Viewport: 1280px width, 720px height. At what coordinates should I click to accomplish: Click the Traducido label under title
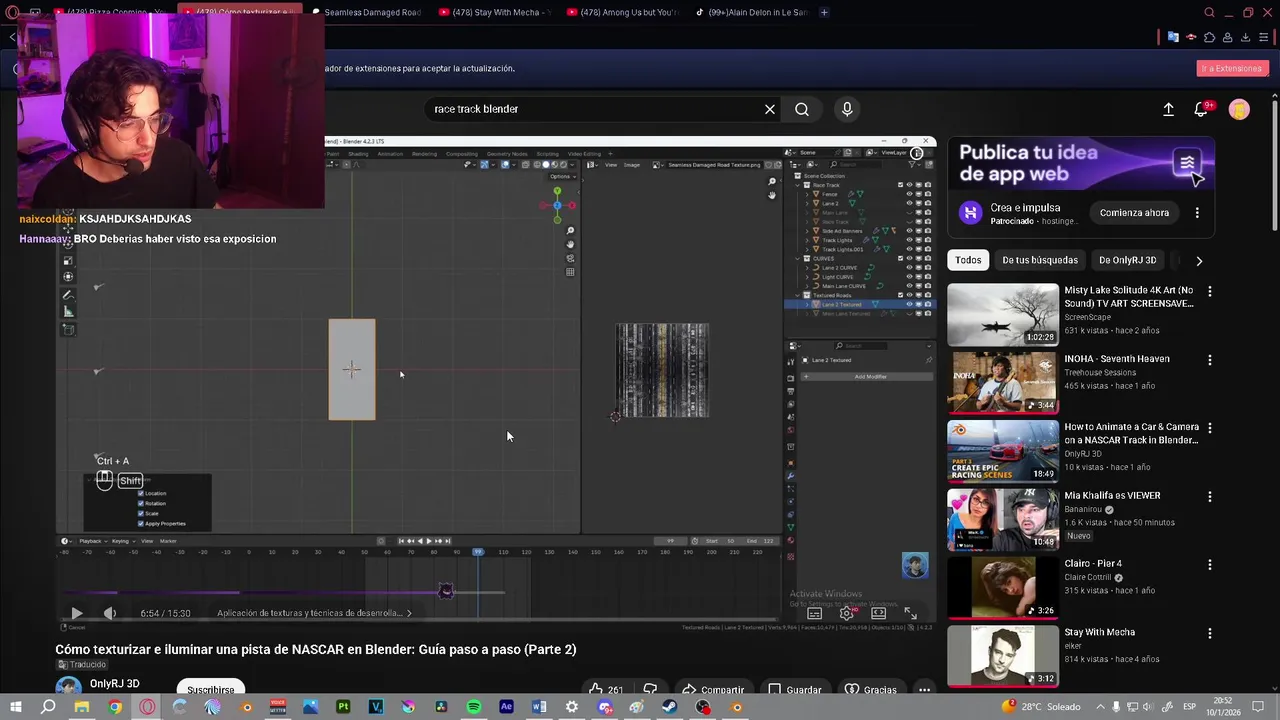point(81,665)
